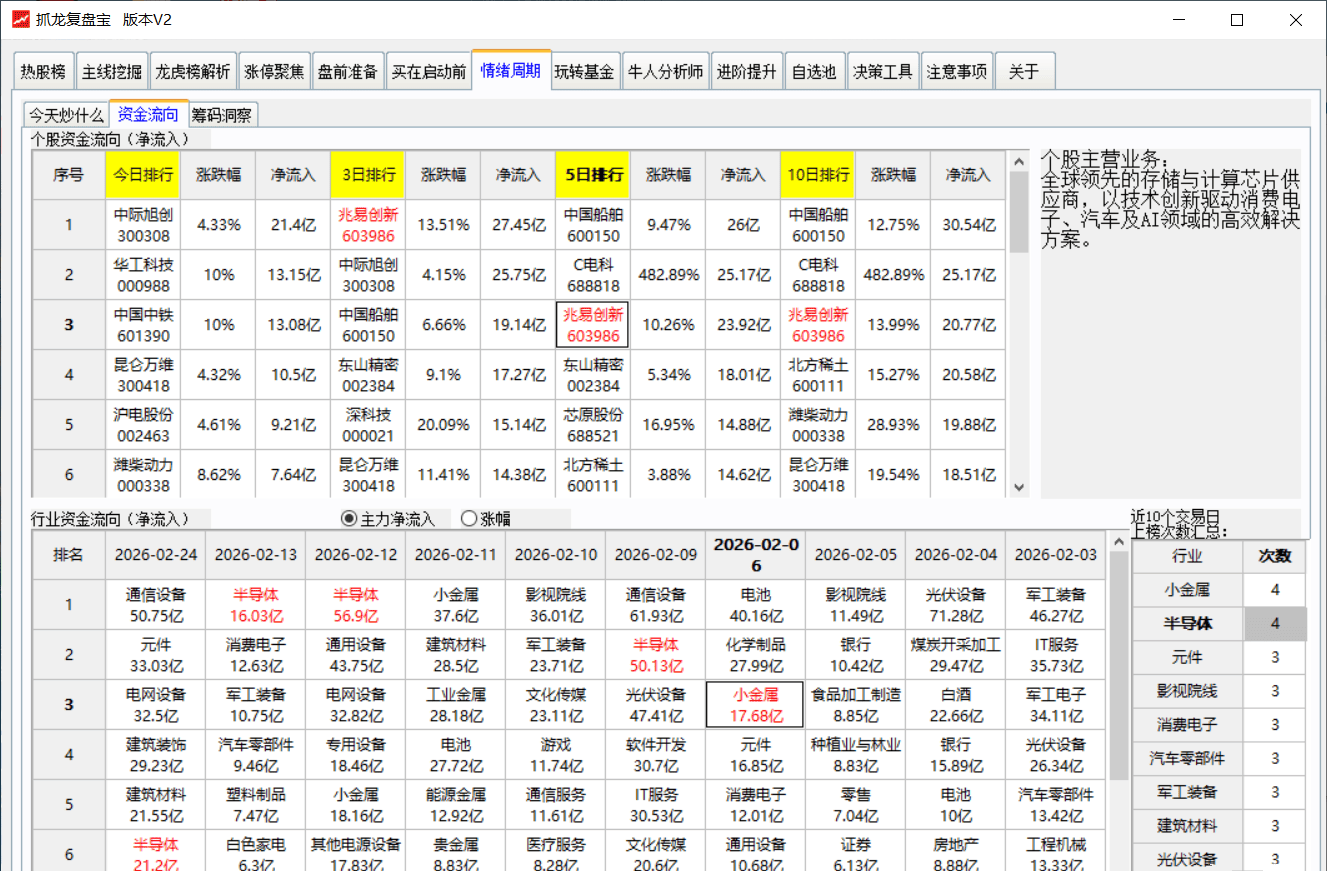This screenshot has height=871, width=1327.
Task: Select 中际旭创 300308 in 今日排行 column
Action: pos(143,225)
